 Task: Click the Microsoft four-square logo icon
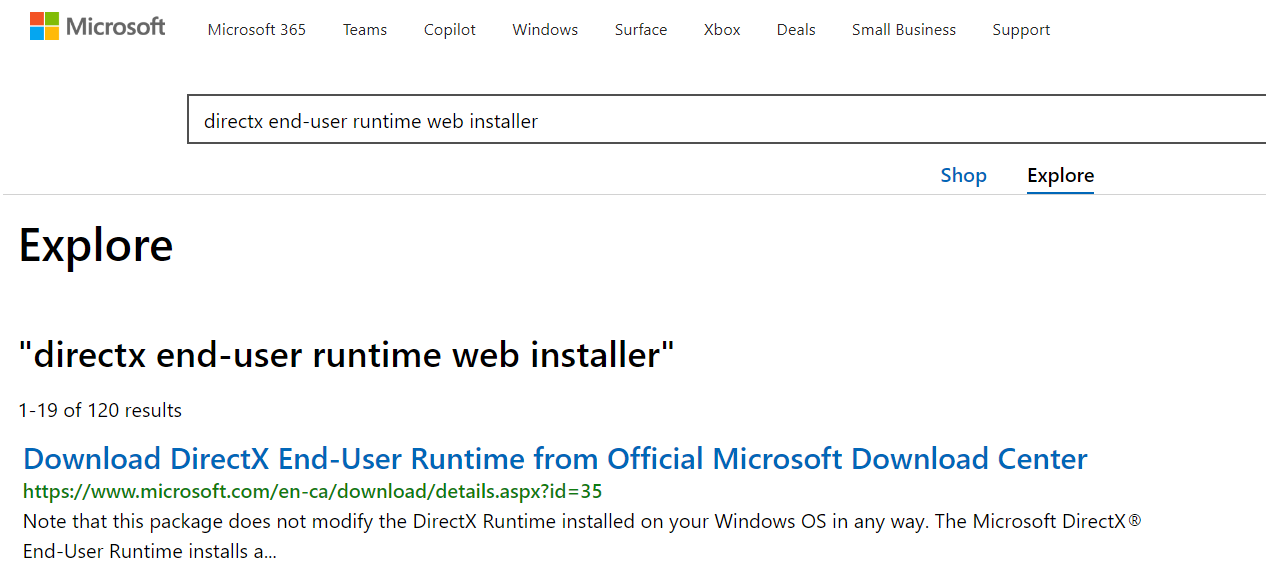(x=44, y=26)
